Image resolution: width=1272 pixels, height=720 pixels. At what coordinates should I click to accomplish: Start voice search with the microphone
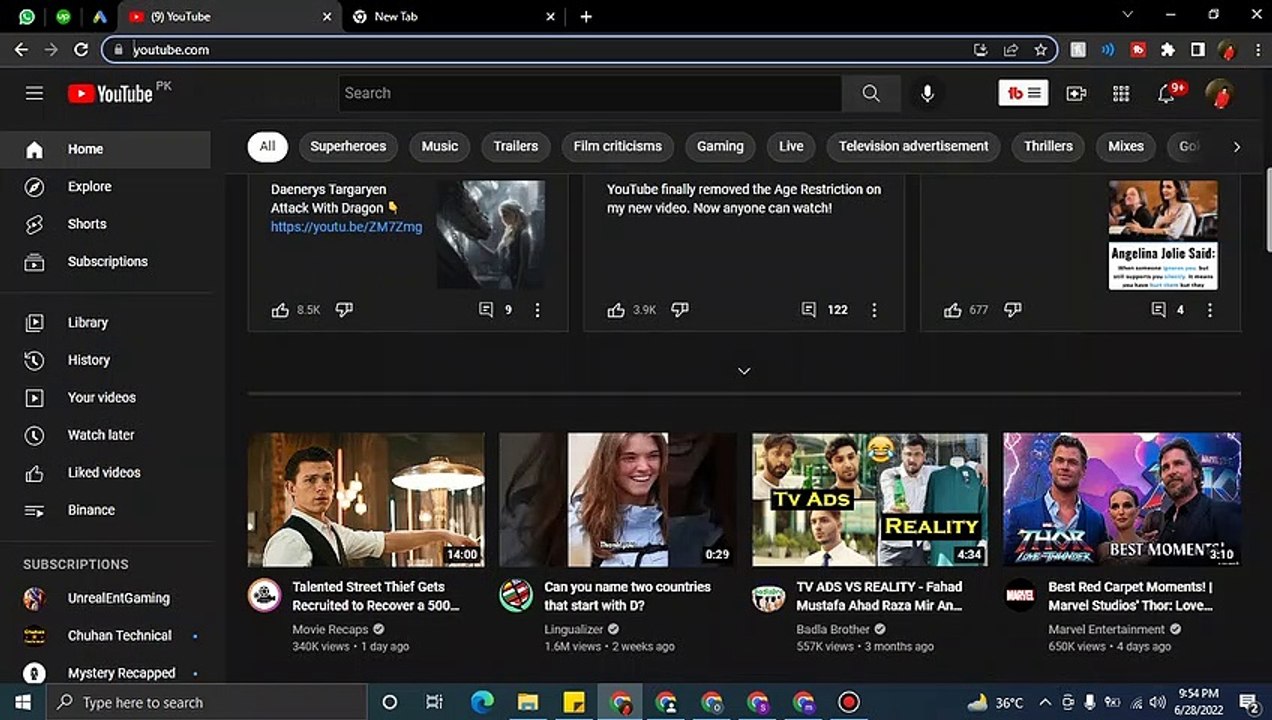[927, 93]
